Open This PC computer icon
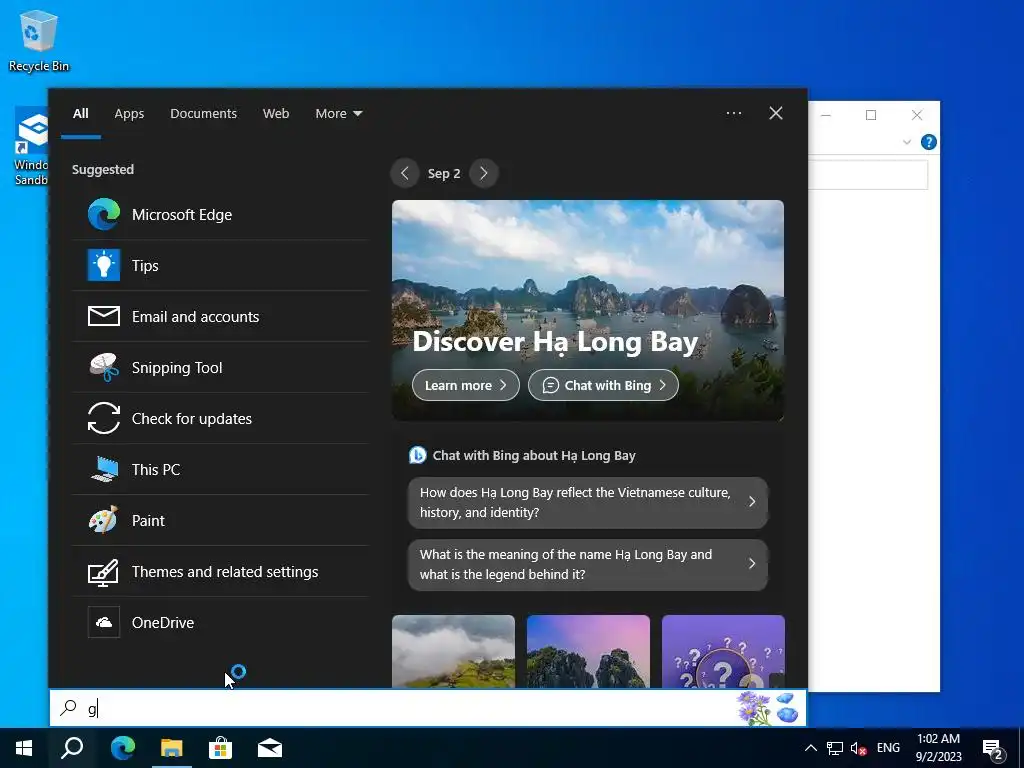The height and width of the screenshot is (768, 1024). click(x=104, y=469)
